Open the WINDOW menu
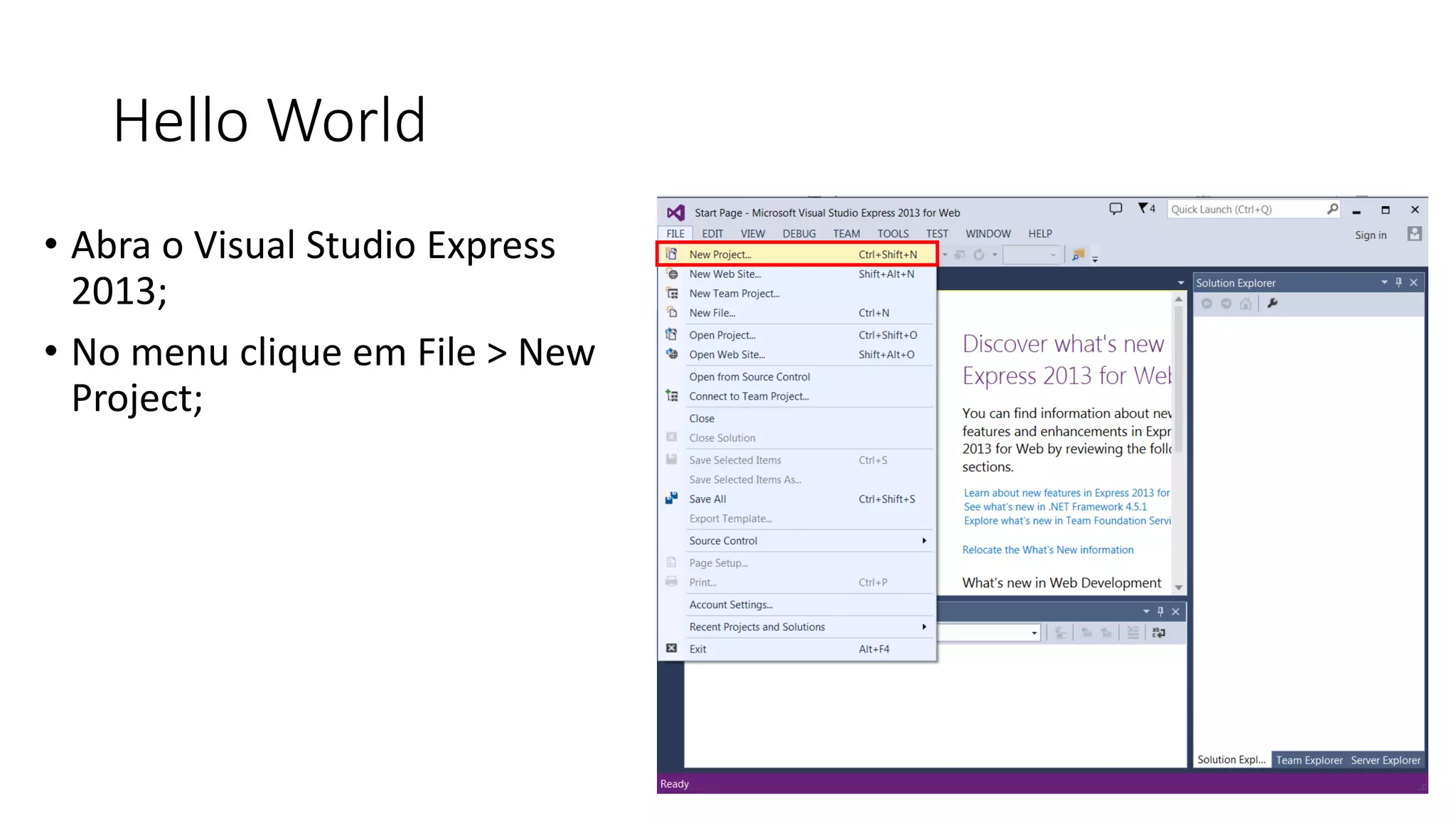This screenshot has height=819, width=1456. tap(988, 233)
